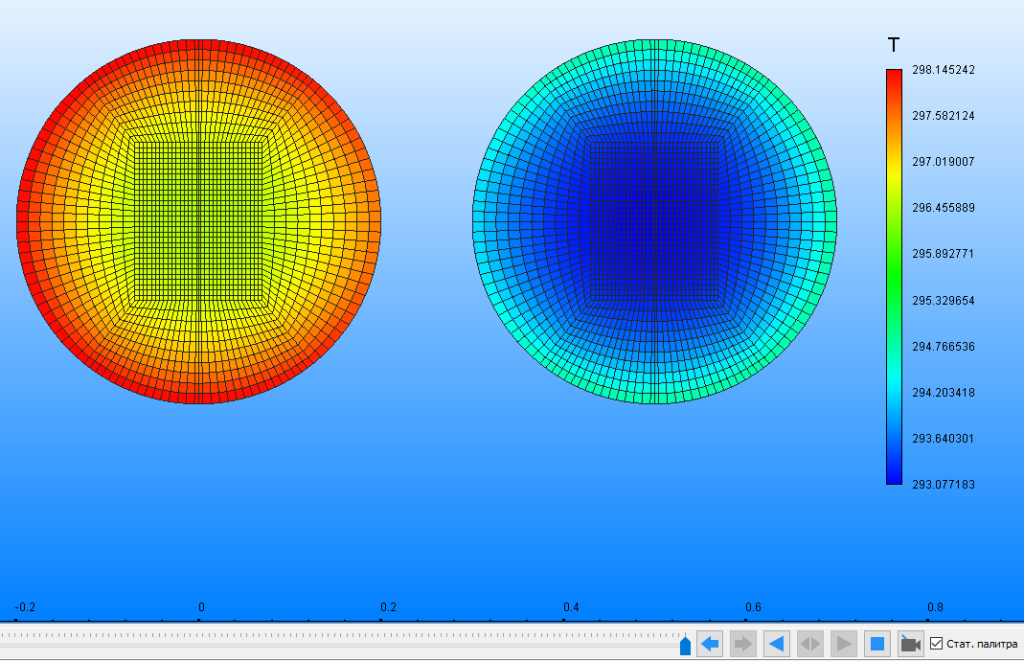Viewport: 1024px width, 661px height.
Task: Select the maximum legend value 298.145242
Action: pyautogui.click(x=943, y=70)
